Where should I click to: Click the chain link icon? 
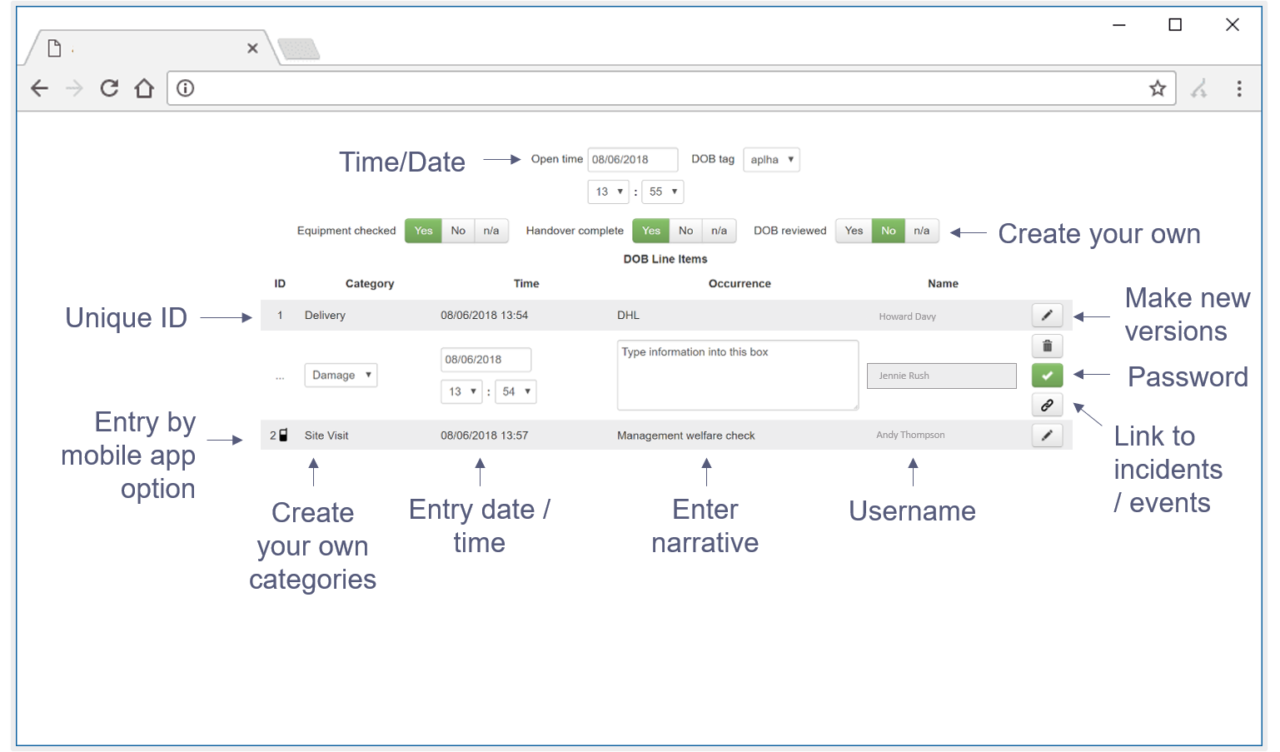(1047, 405)
